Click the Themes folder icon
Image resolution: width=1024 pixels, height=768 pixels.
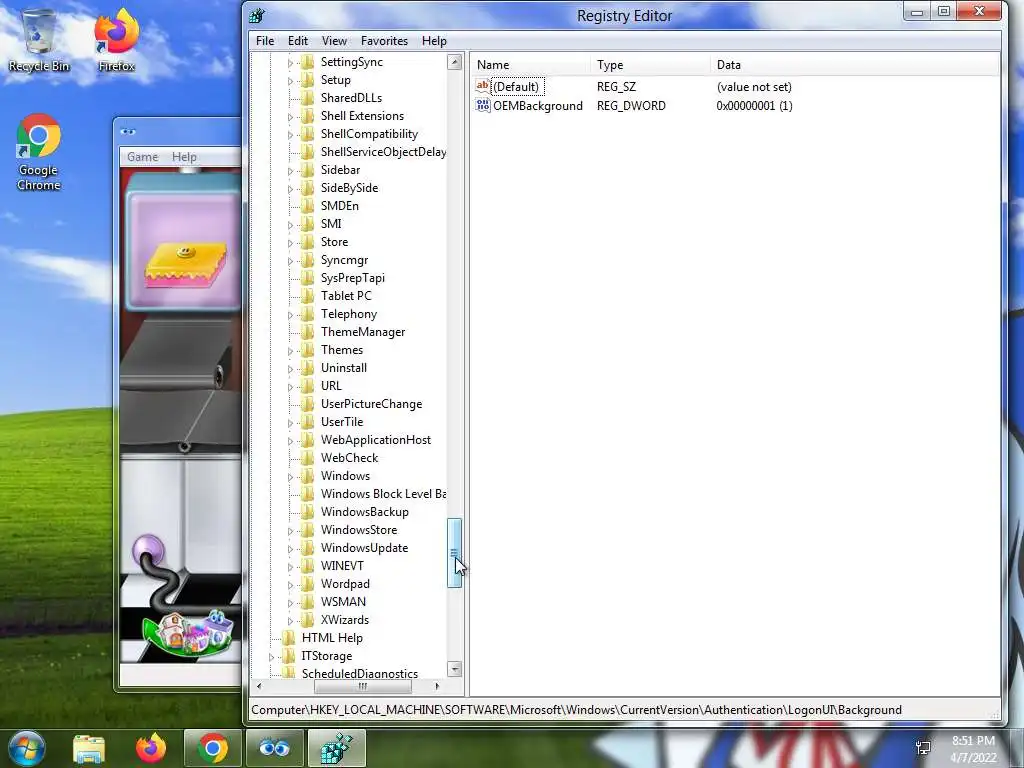click(x=307, y=350)
